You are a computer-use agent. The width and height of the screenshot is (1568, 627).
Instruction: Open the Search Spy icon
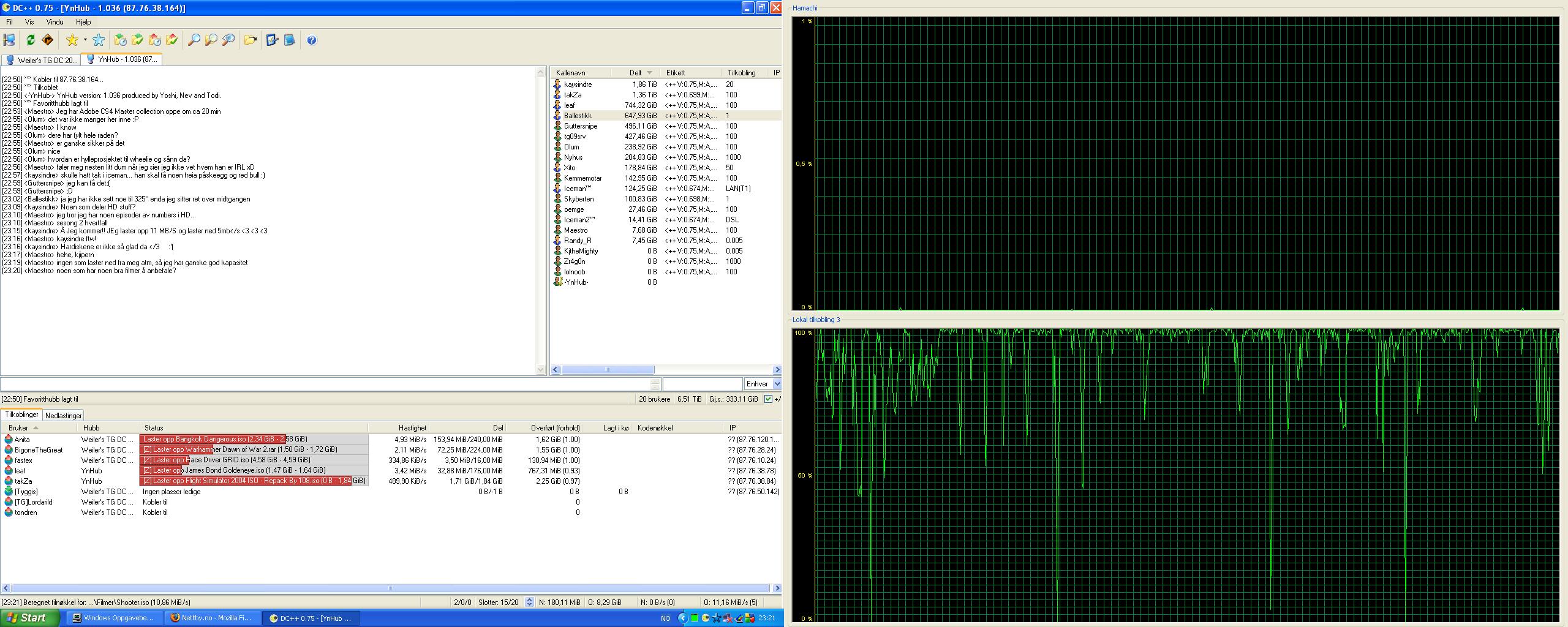(228, 40)
